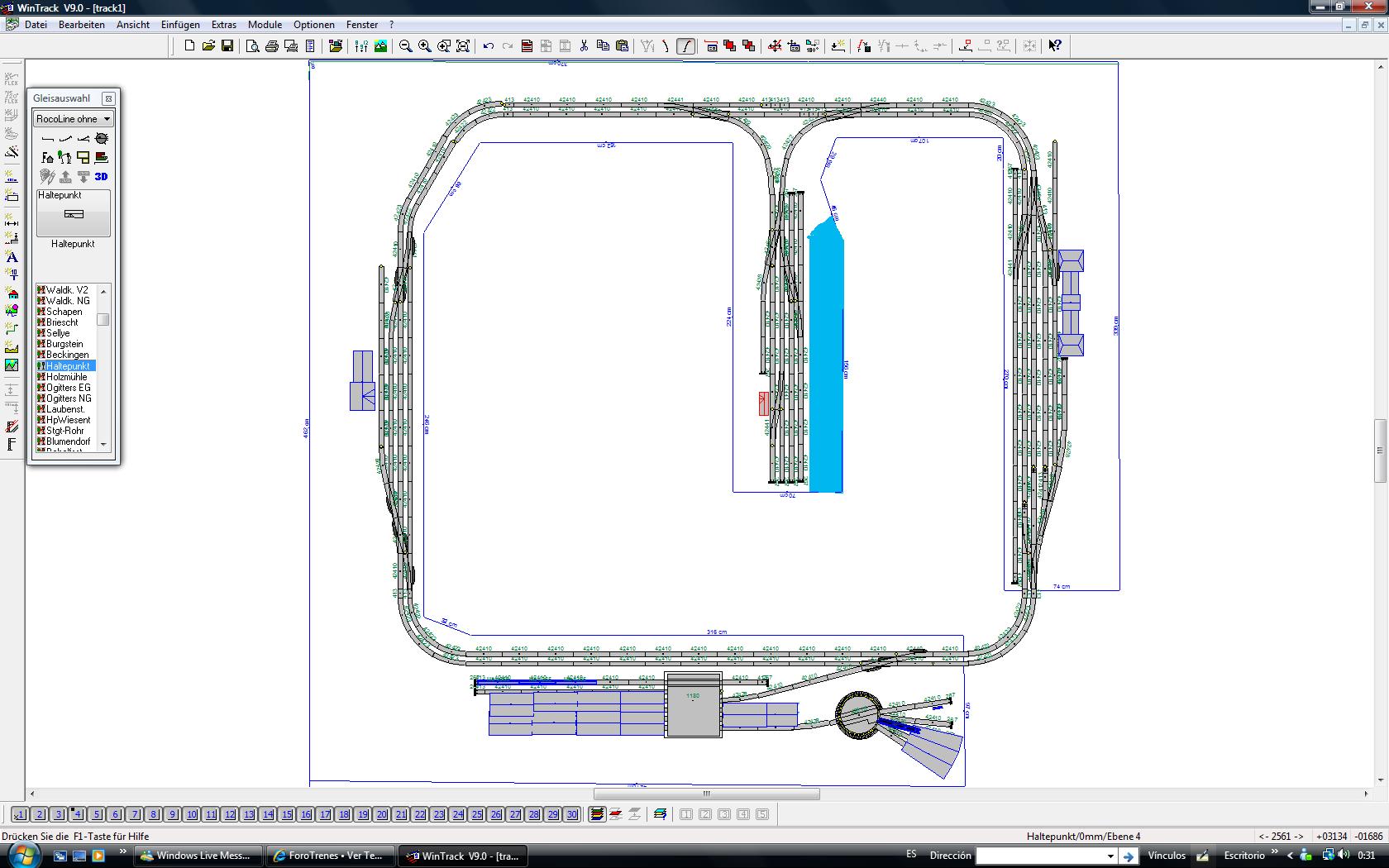
Task: Click the Undo arrow icon
Action: pyautogui.click(x=489, y=45)
